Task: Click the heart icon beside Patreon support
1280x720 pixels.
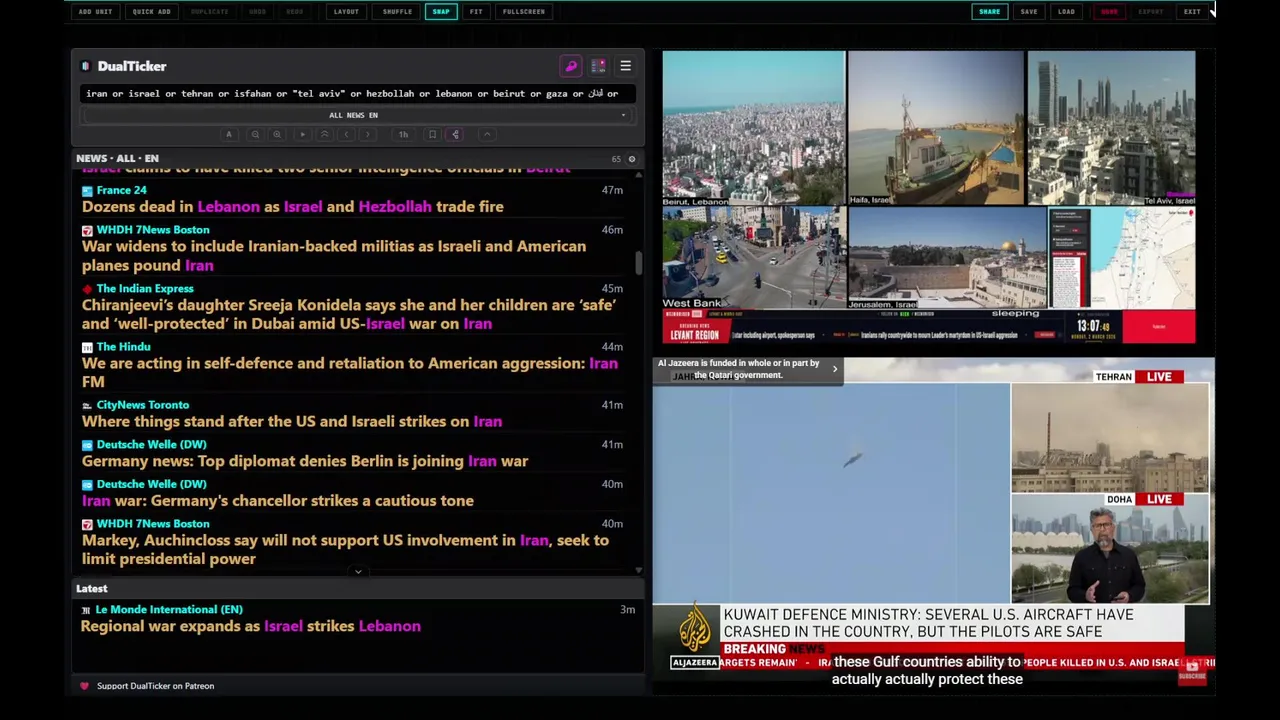Action: click(84, 686)
